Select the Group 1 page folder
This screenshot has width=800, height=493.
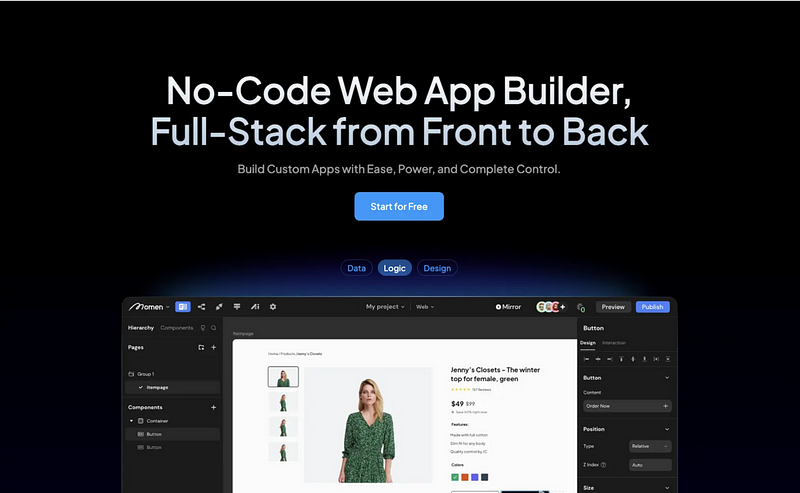coord(173,374)
